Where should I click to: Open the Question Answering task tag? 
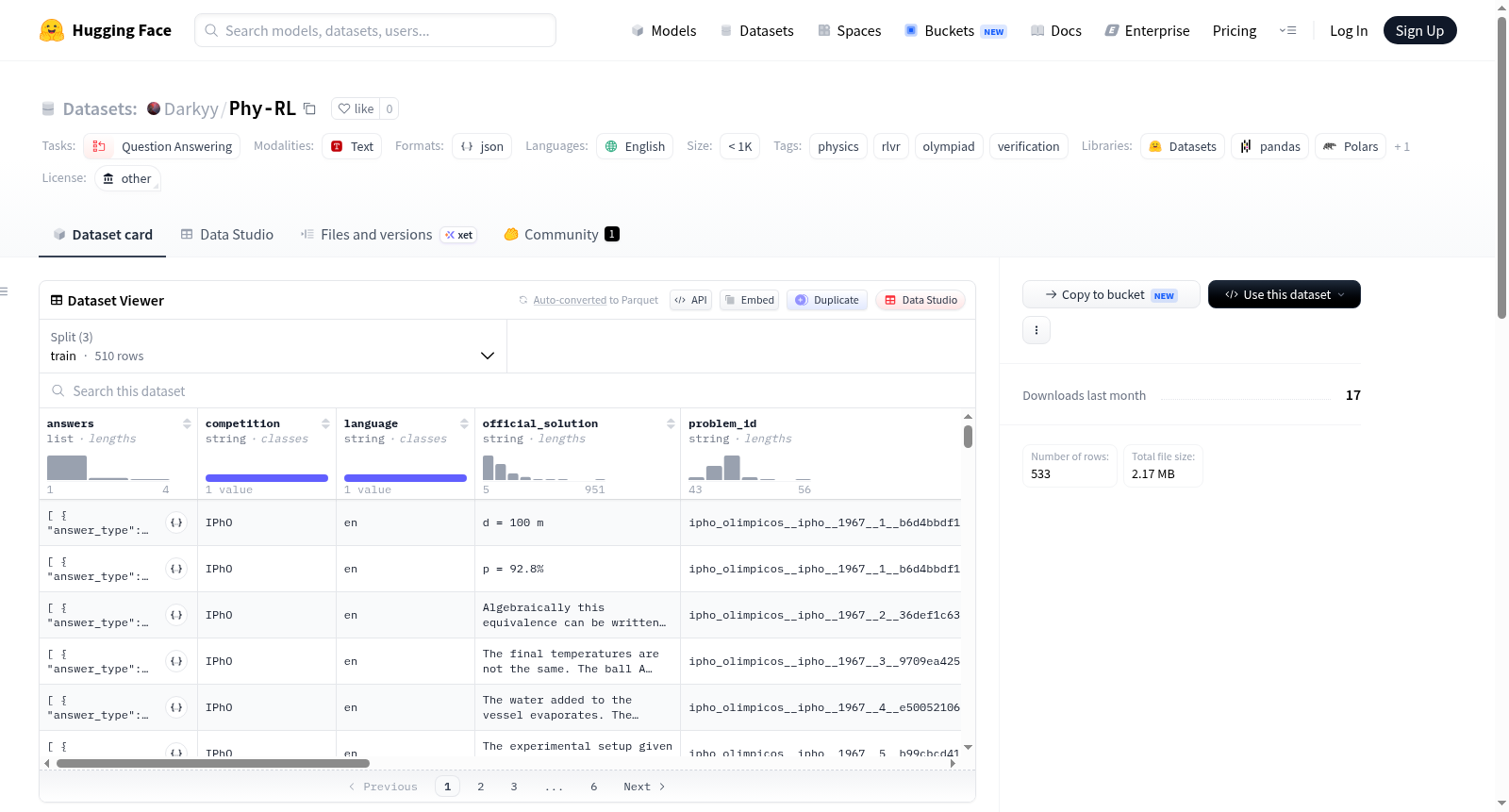coord(162,146)
